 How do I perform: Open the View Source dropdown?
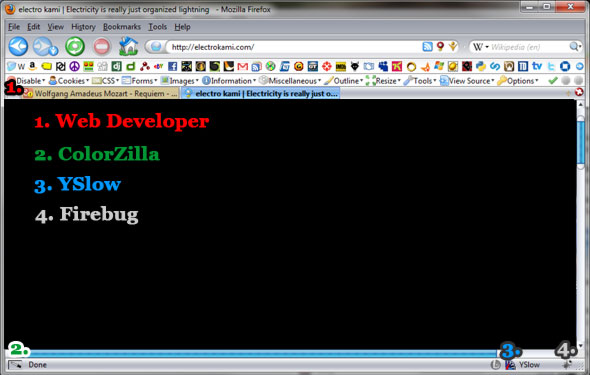[467, 80]
